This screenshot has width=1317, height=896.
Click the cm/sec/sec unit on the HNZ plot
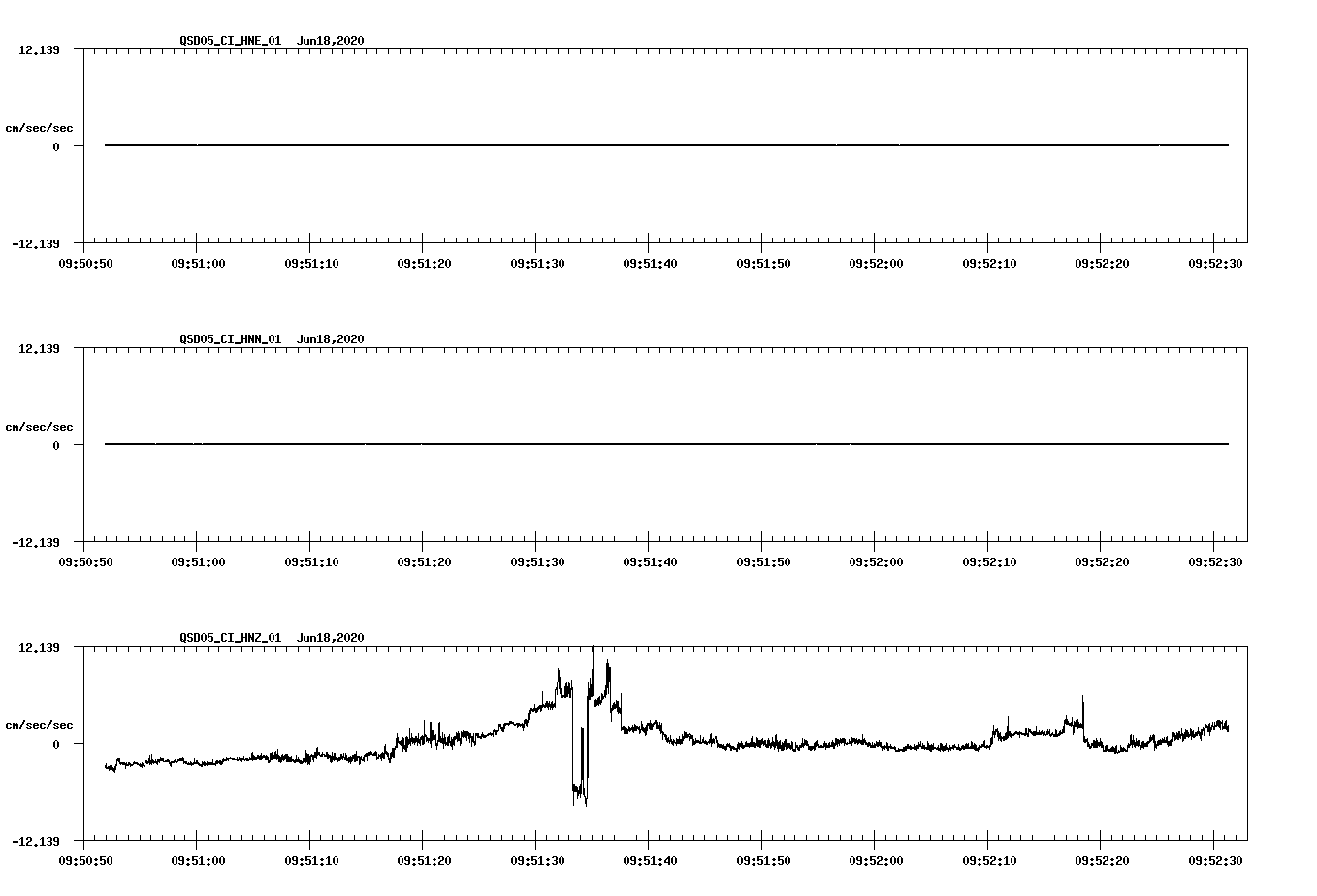(x=39, y=725)
